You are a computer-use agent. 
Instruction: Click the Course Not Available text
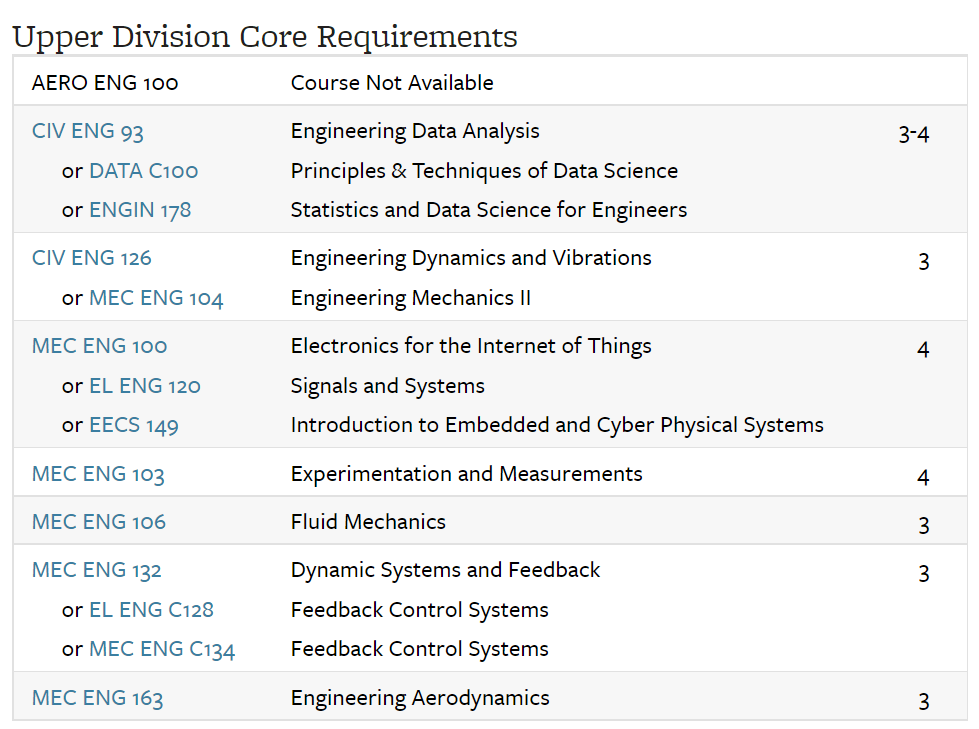(392, 82)
